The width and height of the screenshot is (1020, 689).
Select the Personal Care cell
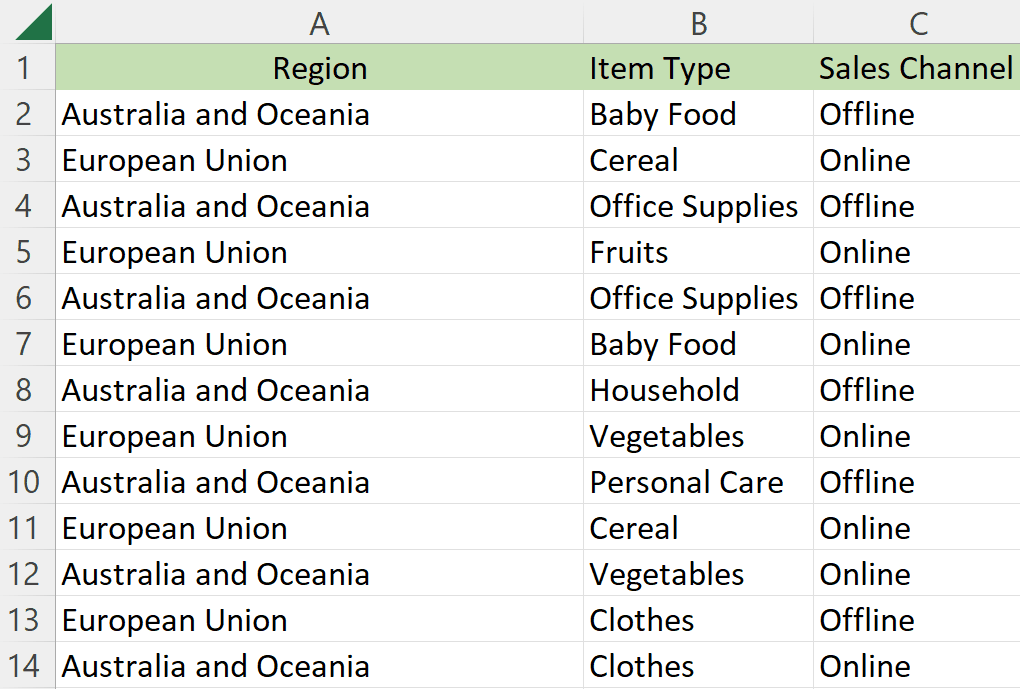[699, 481]
